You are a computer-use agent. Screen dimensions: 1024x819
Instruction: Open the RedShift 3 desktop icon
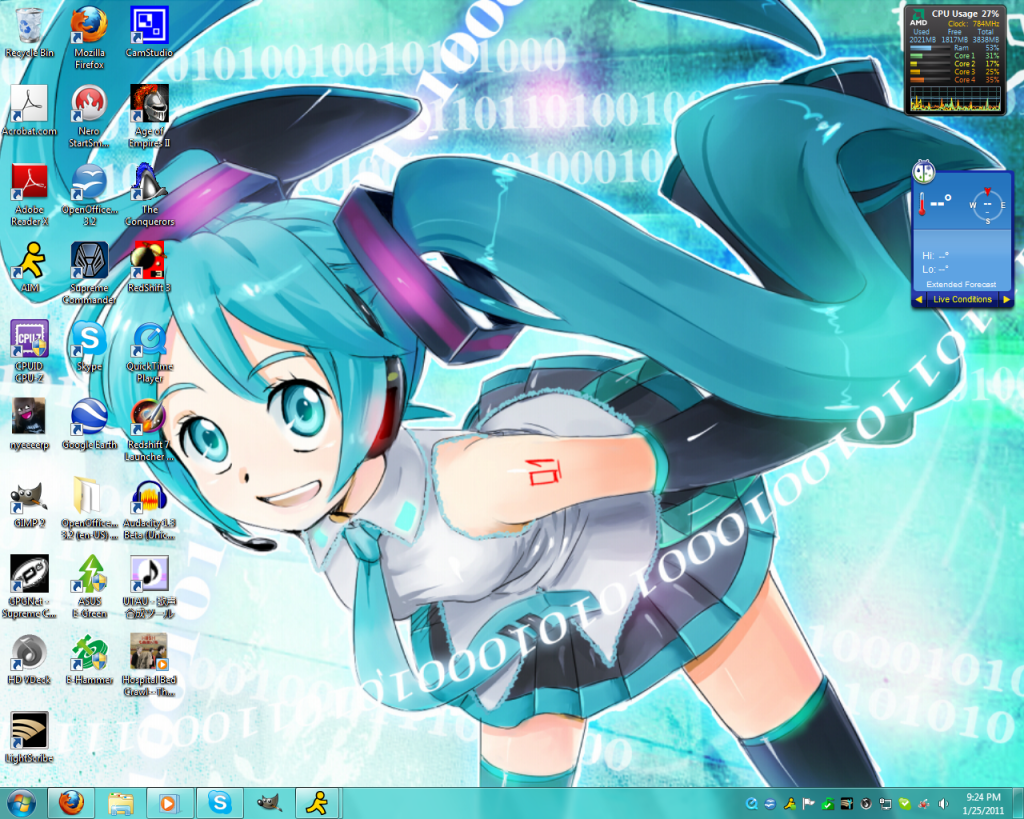[150, 268]
